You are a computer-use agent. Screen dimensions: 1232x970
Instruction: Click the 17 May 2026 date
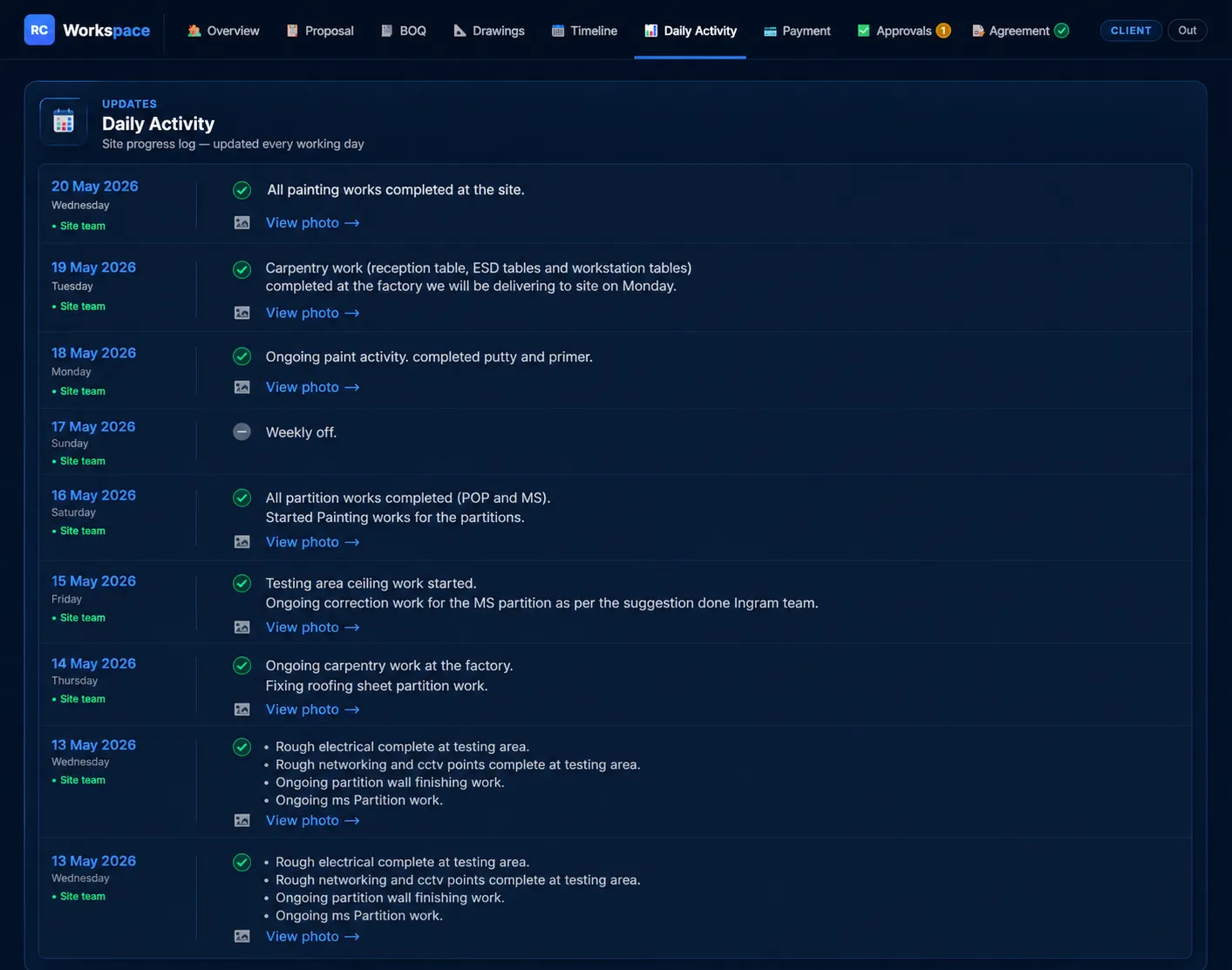tap(93, 426)
